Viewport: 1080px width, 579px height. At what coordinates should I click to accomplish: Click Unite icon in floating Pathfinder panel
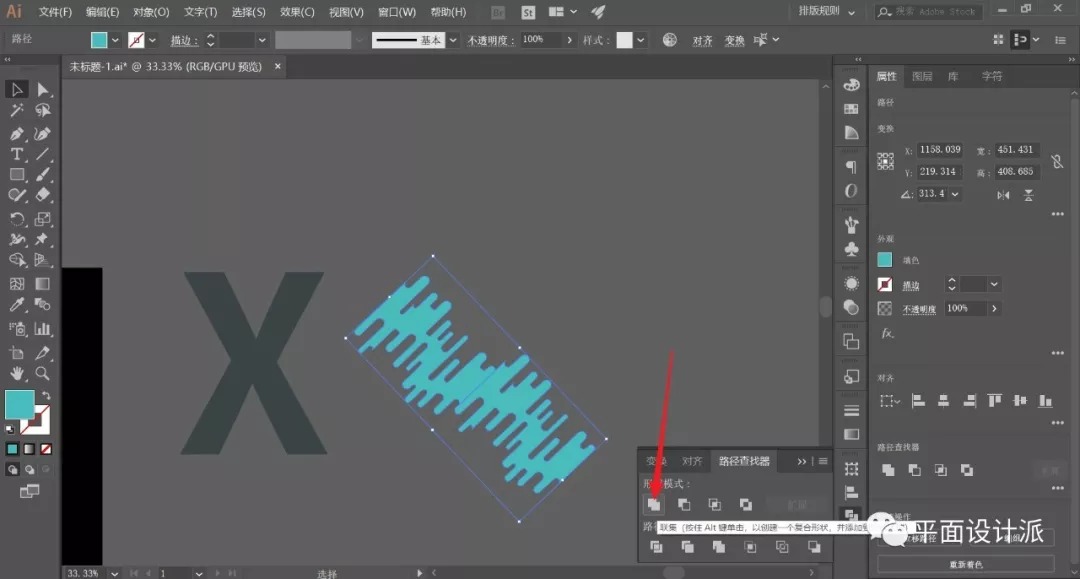point(654,505)
